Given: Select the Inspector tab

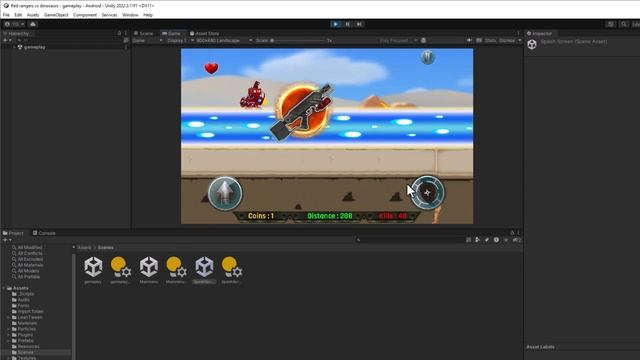Looking at the screenshot, I should (x=539, y=33).
